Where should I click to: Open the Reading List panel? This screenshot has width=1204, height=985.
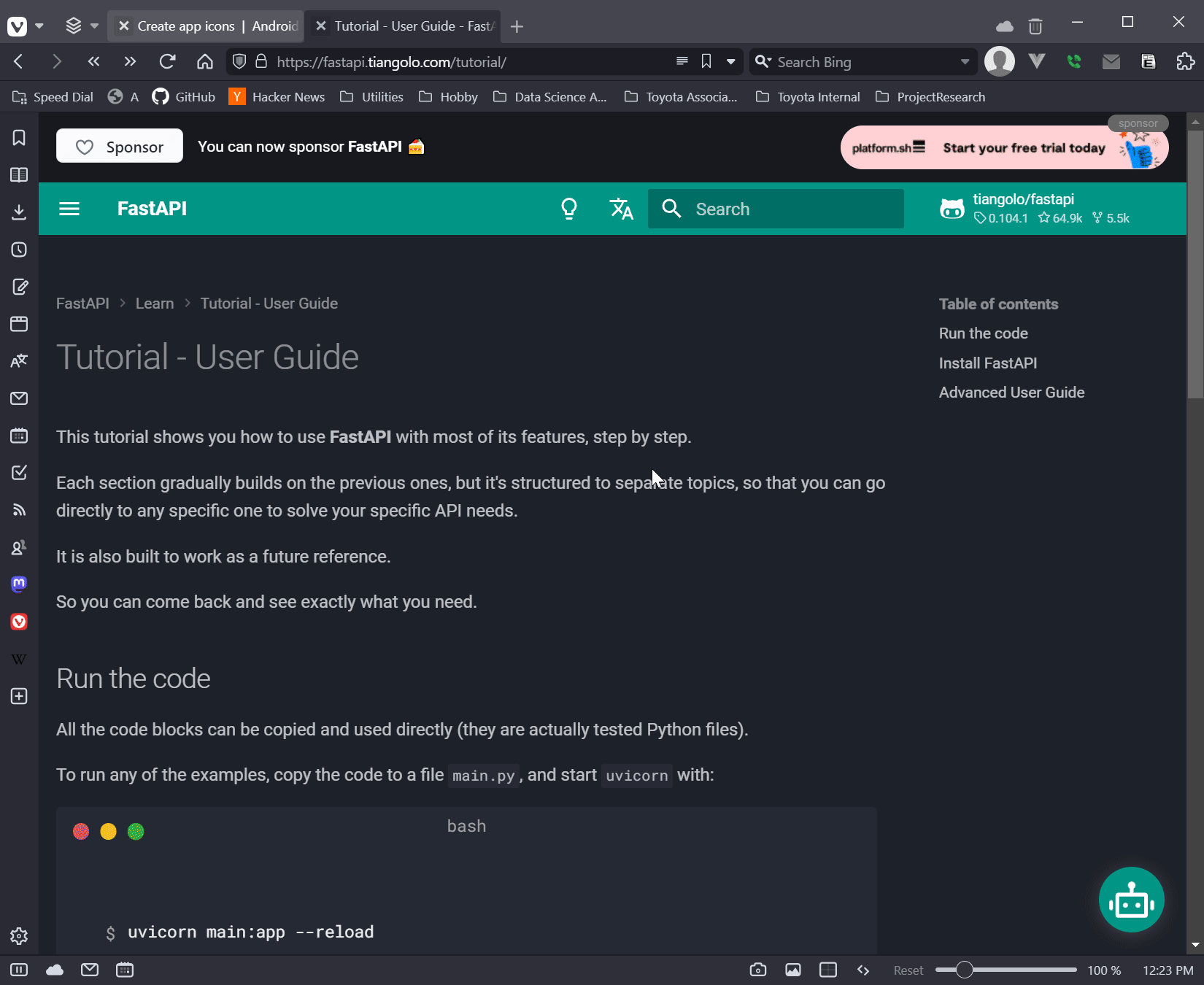(x=19, y=175)
